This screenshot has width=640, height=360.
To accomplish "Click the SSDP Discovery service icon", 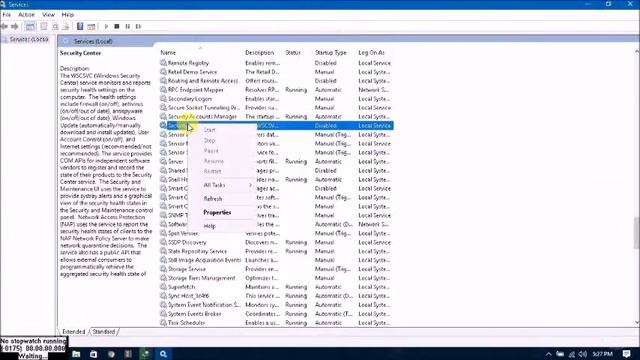I will tap(163, 242).
